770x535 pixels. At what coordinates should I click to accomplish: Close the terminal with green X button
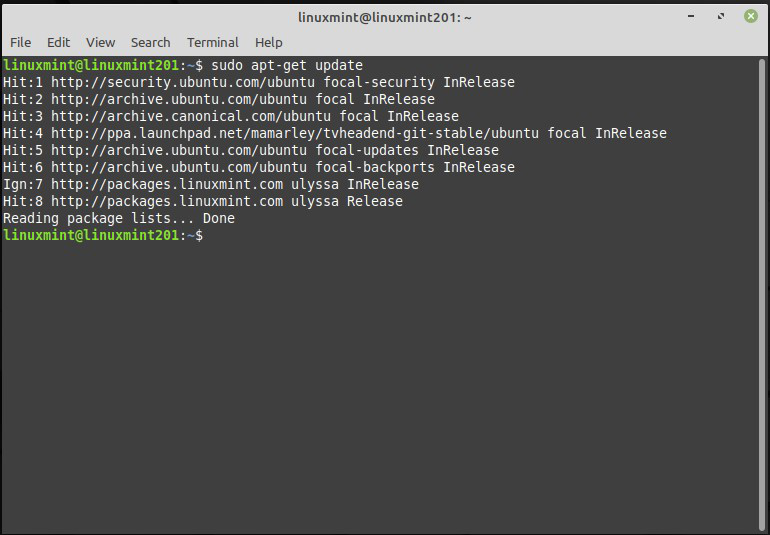[747, 17]
